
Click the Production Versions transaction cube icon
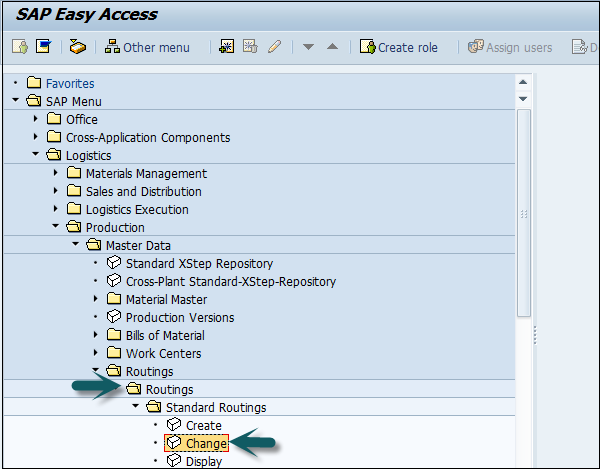pyautogui.click(x=114, y=317)
